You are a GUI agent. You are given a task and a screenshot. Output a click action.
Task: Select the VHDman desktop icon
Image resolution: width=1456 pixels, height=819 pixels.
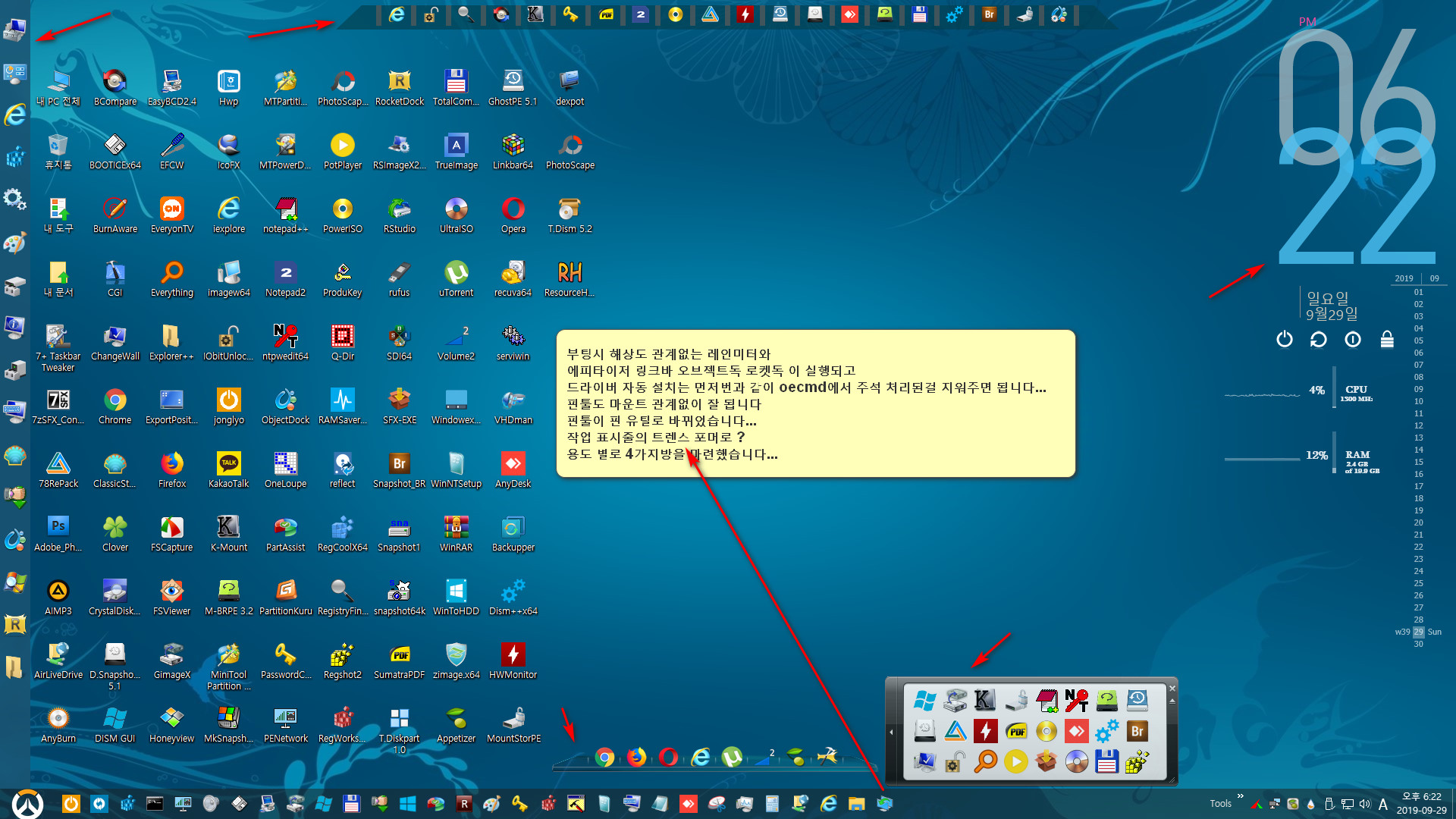pyautogui.click(x=513, y=406)
